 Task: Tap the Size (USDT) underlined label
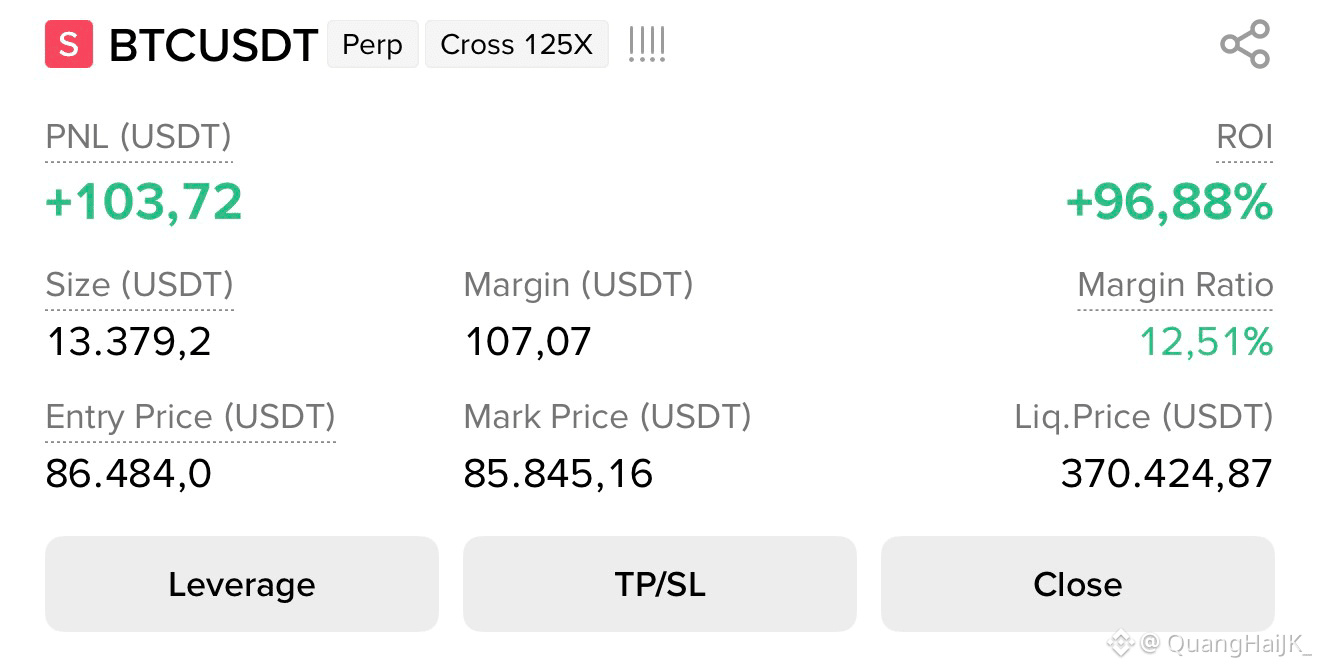tap(140, 285)
